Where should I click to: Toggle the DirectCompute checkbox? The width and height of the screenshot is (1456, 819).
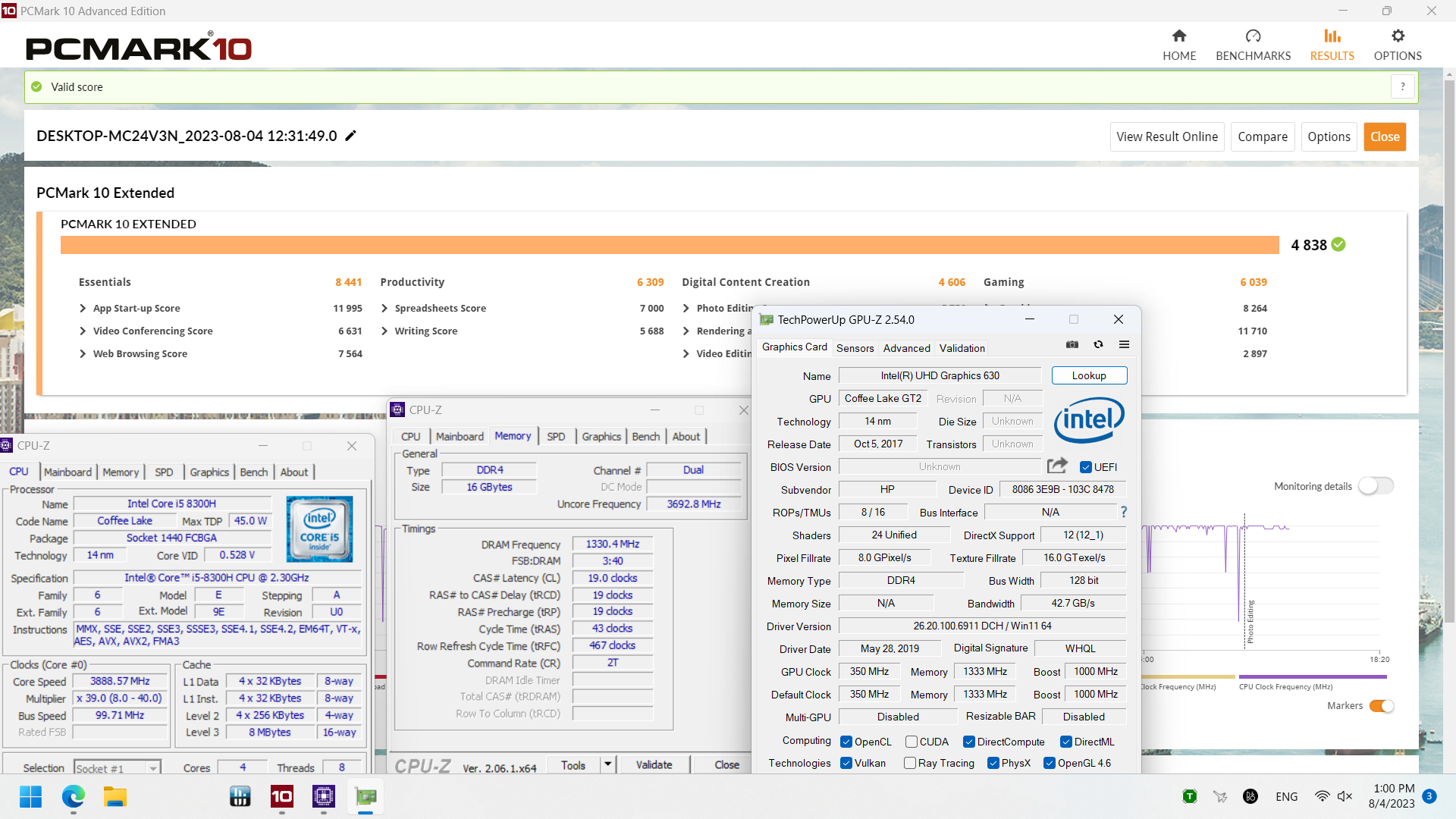tap(969, 742)
